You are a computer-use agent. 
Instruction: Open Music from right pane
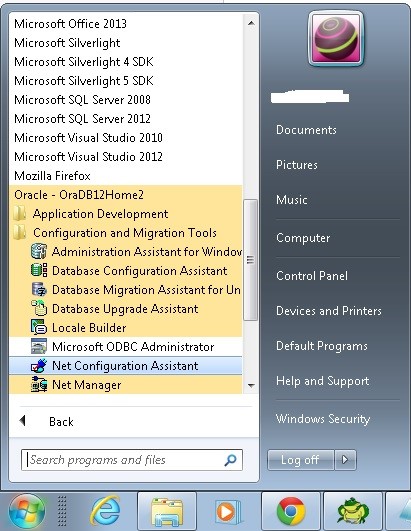291,199
